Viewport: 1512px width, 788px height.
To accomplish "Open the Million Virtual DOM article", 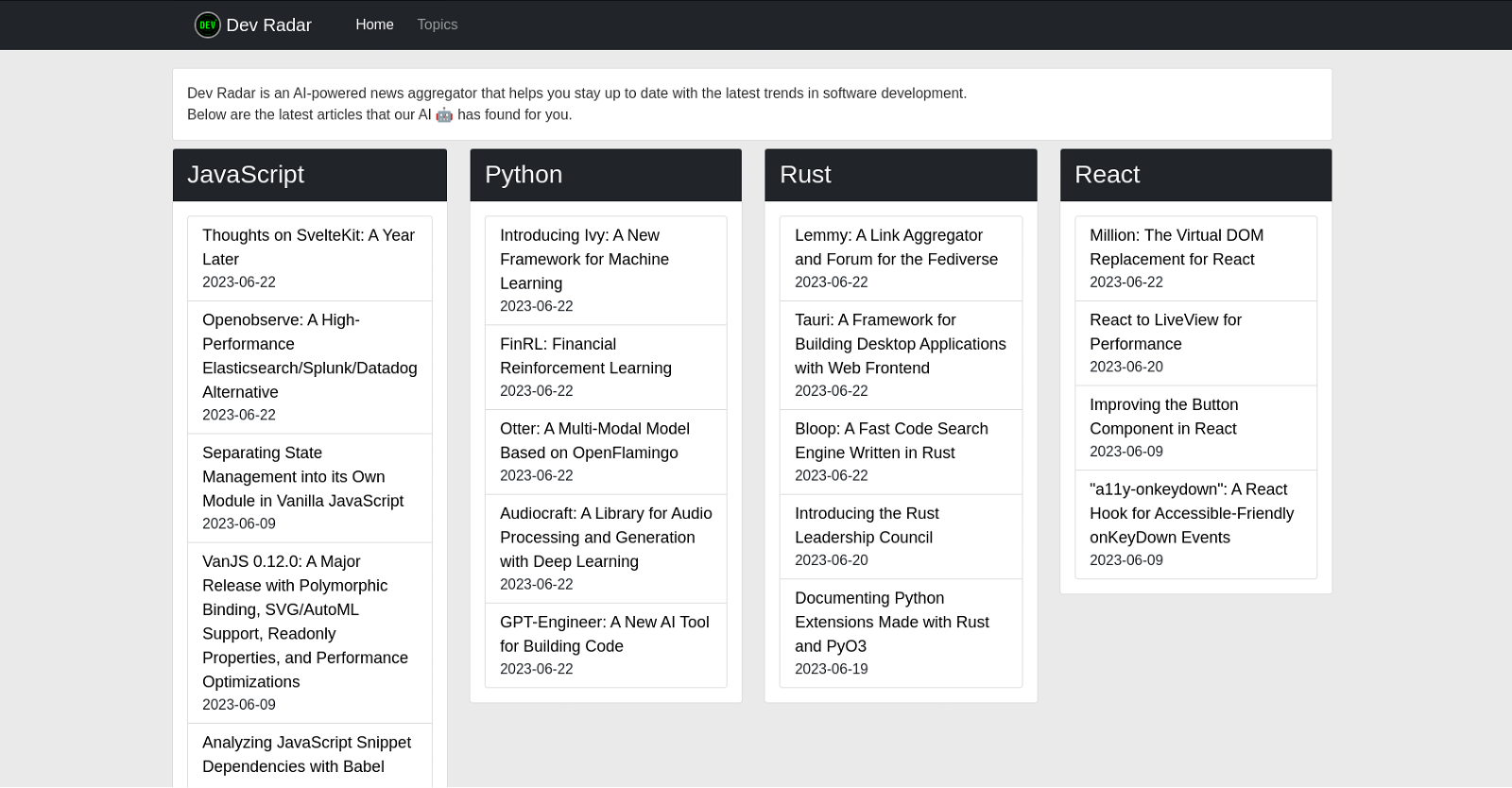I will 1176,247.
